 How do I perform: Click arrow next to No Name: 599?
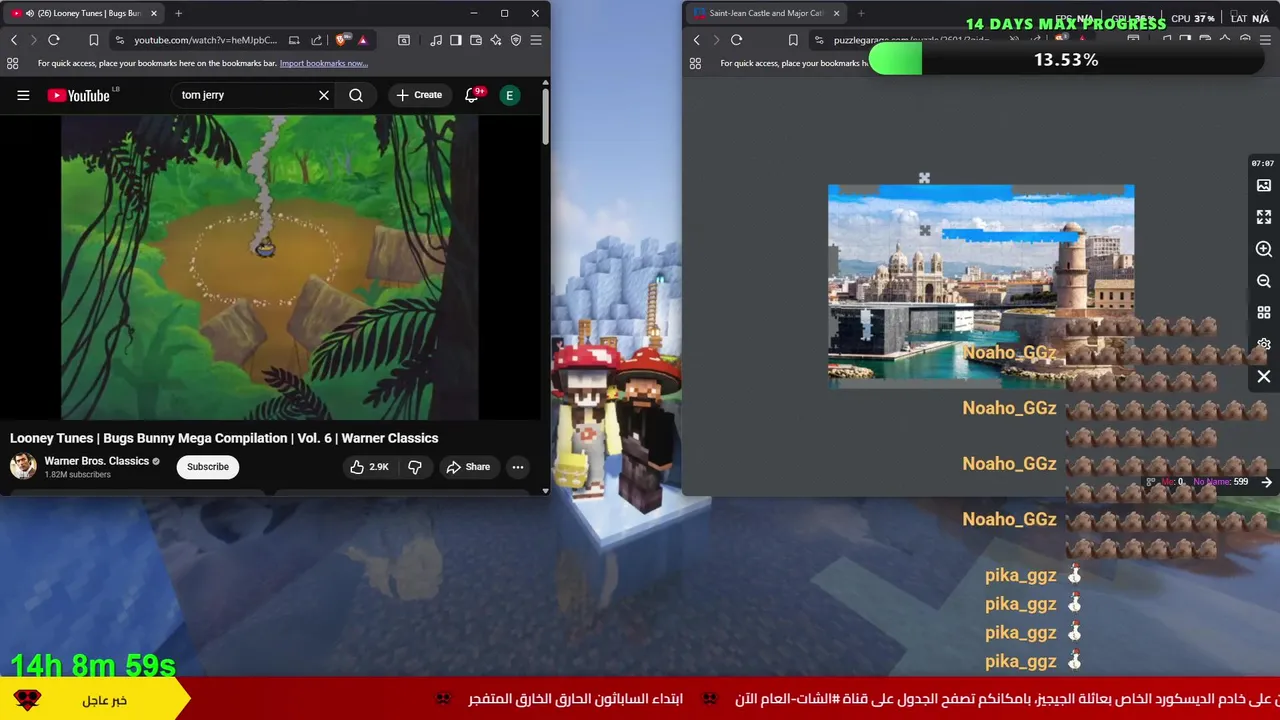[1266, 482]
